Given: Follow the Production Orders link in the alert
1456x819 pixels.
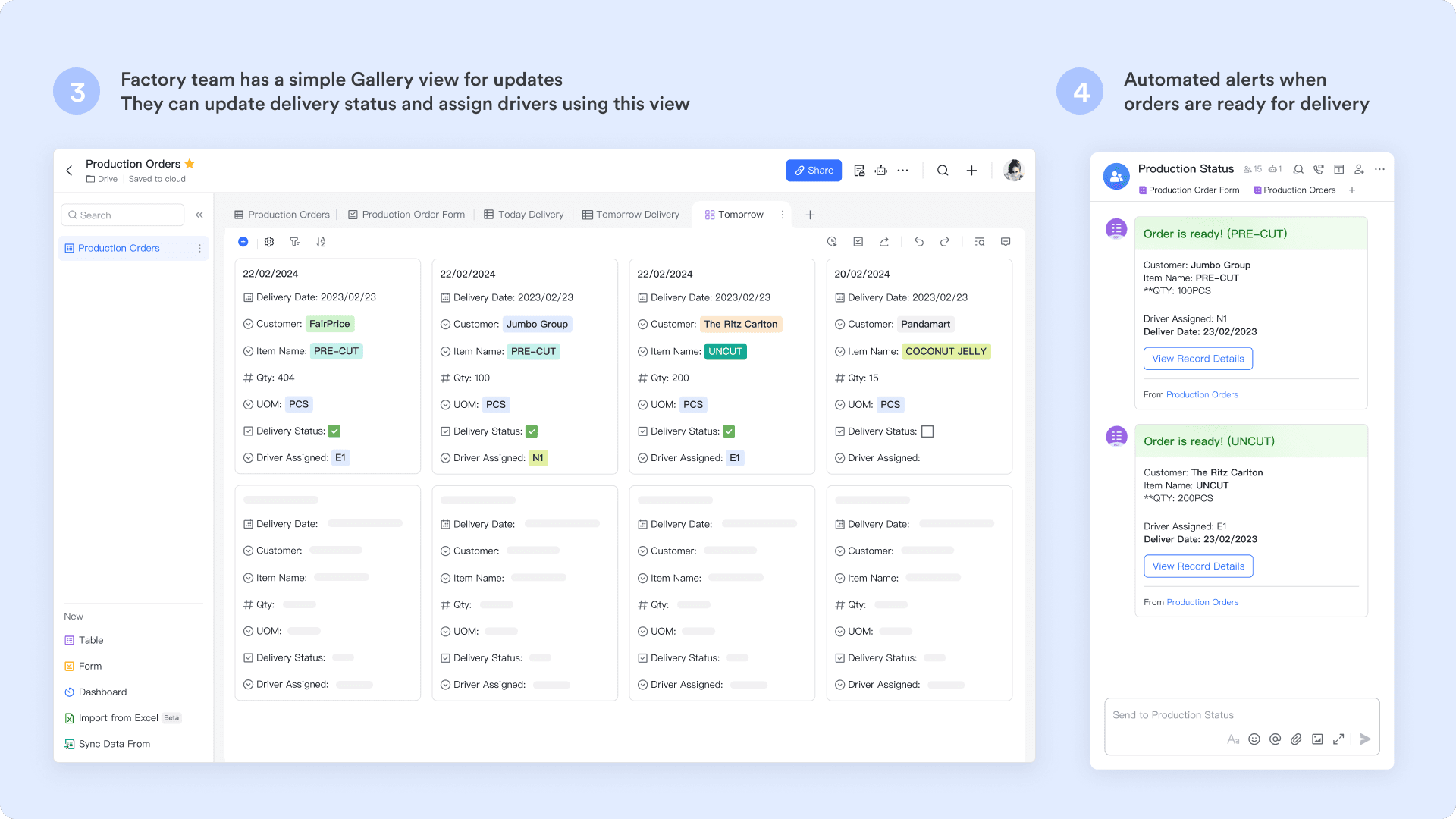Looking at the screenshot, I should point(1202,394).
